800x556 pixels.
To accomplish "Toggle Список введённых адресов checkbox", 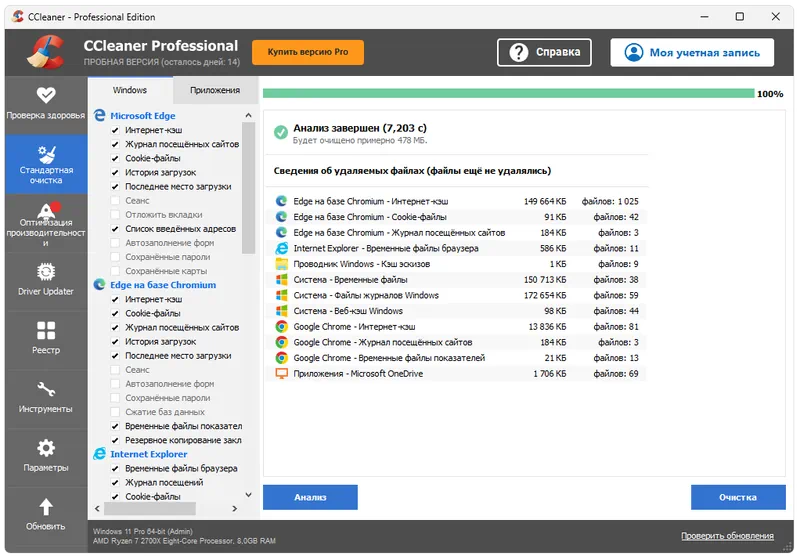I will click(x=115, y=229).
